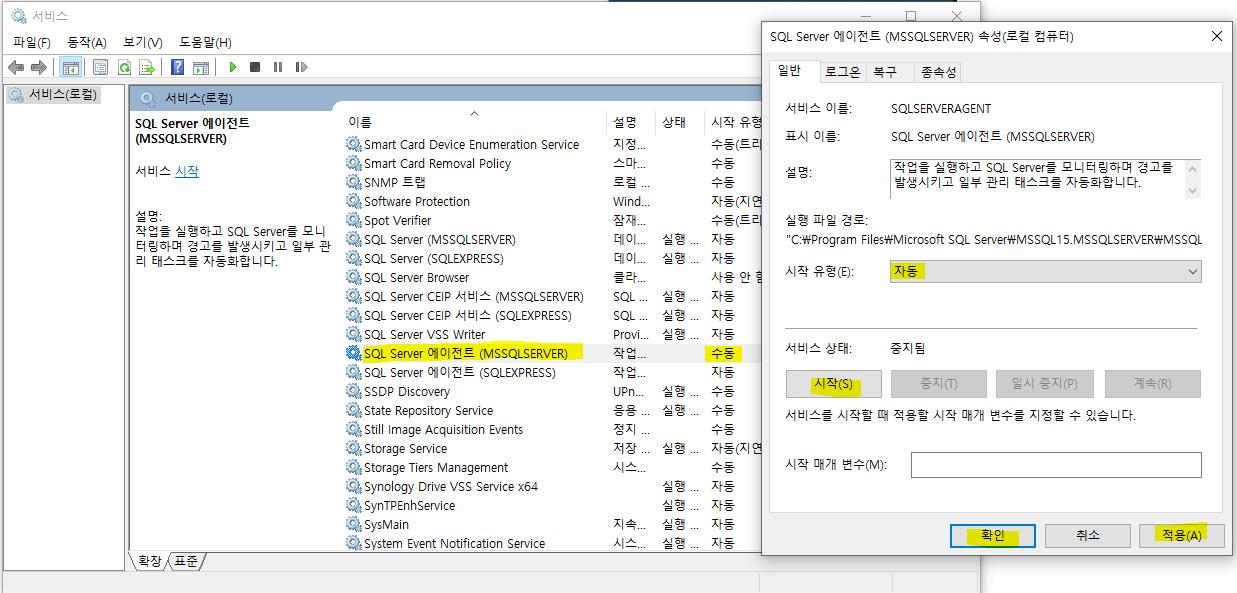Click gear icon of SQL Server Browser
Screen dimensions: 1237x593
point(354,277)
